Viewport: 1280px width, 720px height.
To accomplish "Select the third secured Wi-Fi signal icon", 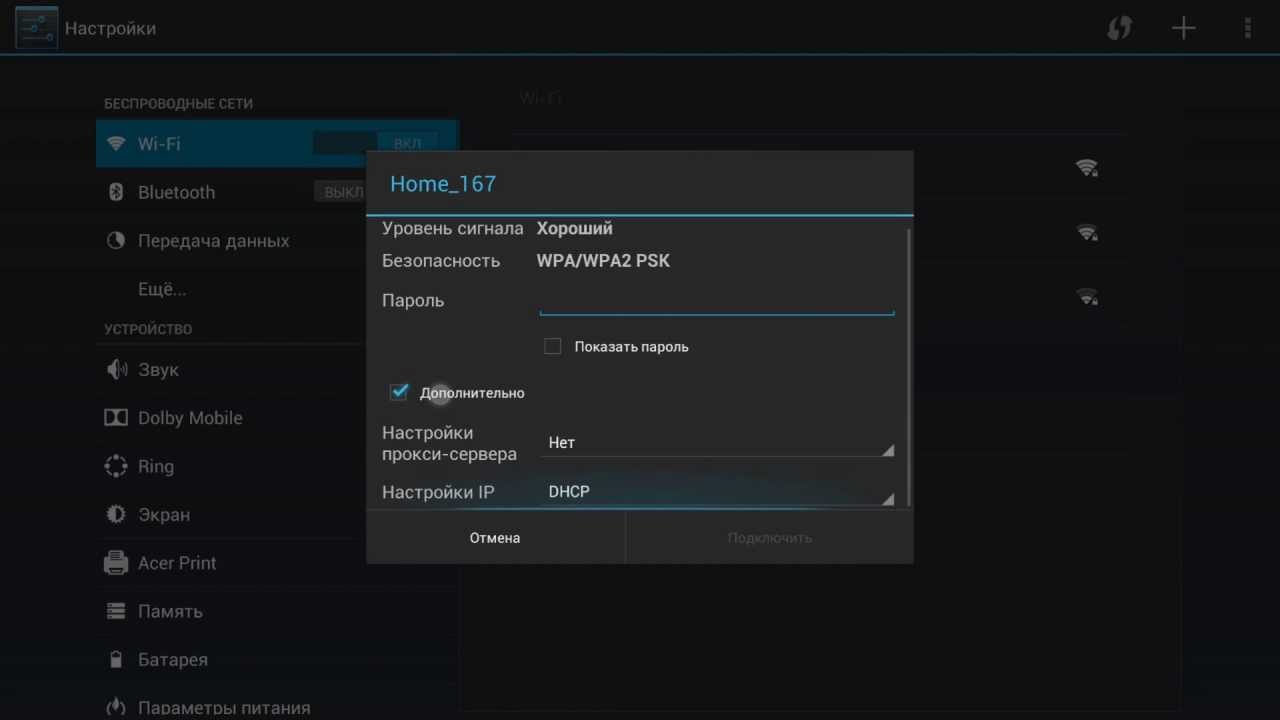I will pyautogui.click(x=1087, y=296).
